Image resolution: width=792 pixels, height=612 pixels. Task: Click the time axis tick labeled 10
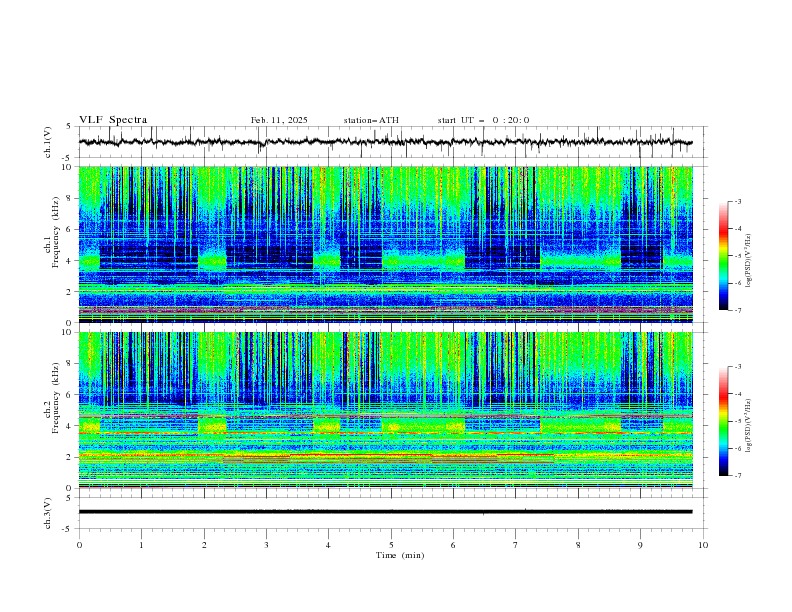point(703,545)
